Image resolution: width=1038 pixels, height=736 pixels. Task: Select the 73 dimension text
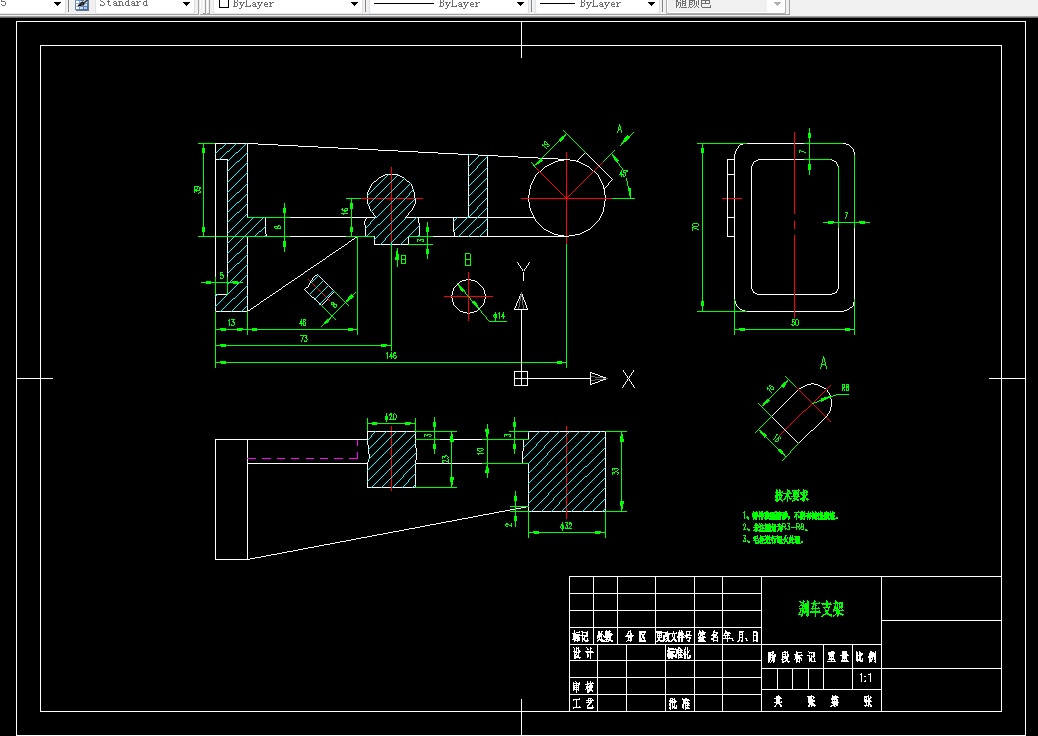tap(304, 339)
